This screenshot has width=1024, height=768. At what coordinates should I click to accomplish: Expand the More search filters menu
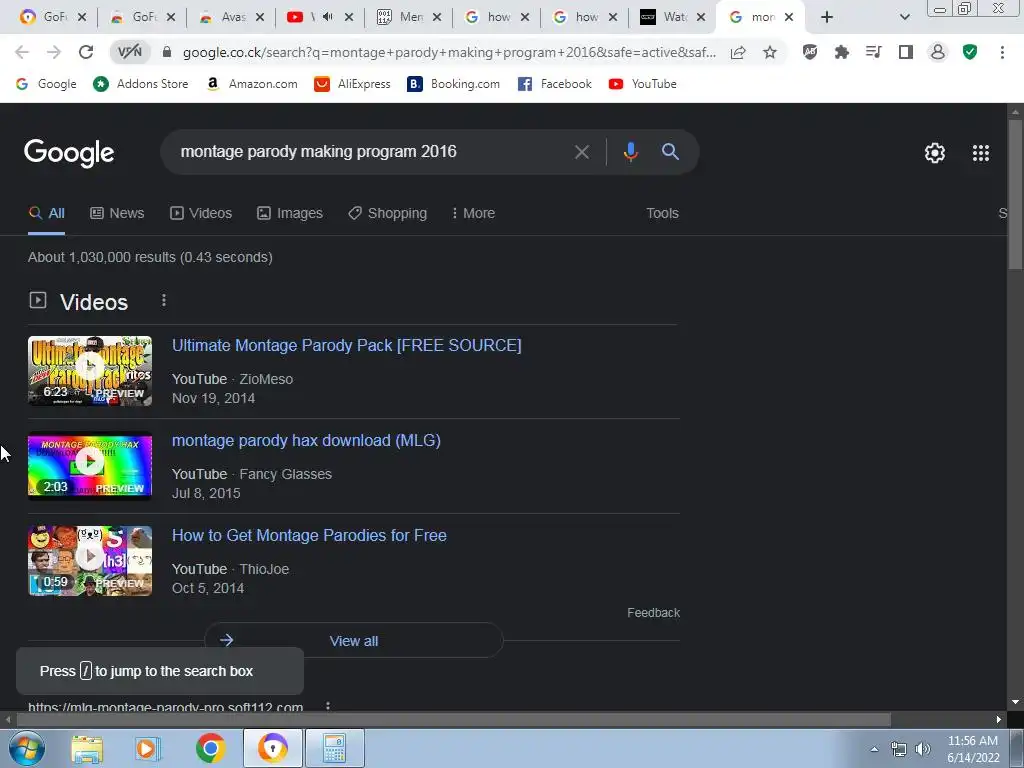tap(473, 213)
